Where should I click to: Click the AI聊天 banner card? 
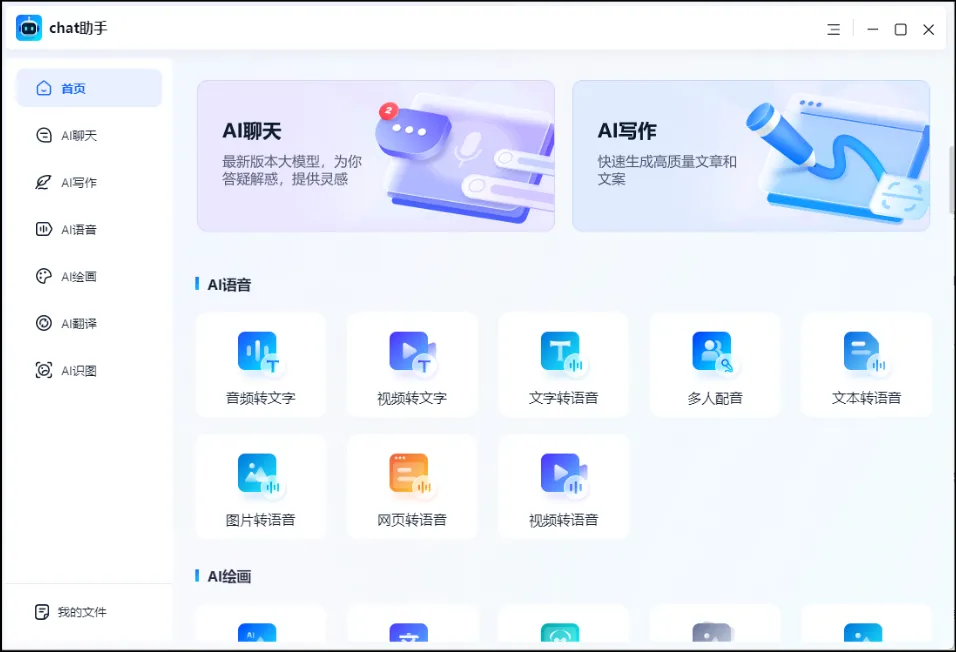[x=375, y=155]
